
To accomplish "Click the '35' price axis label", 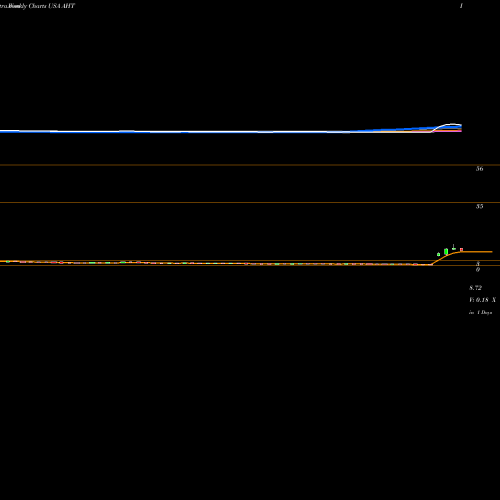I will click(479, 206).
